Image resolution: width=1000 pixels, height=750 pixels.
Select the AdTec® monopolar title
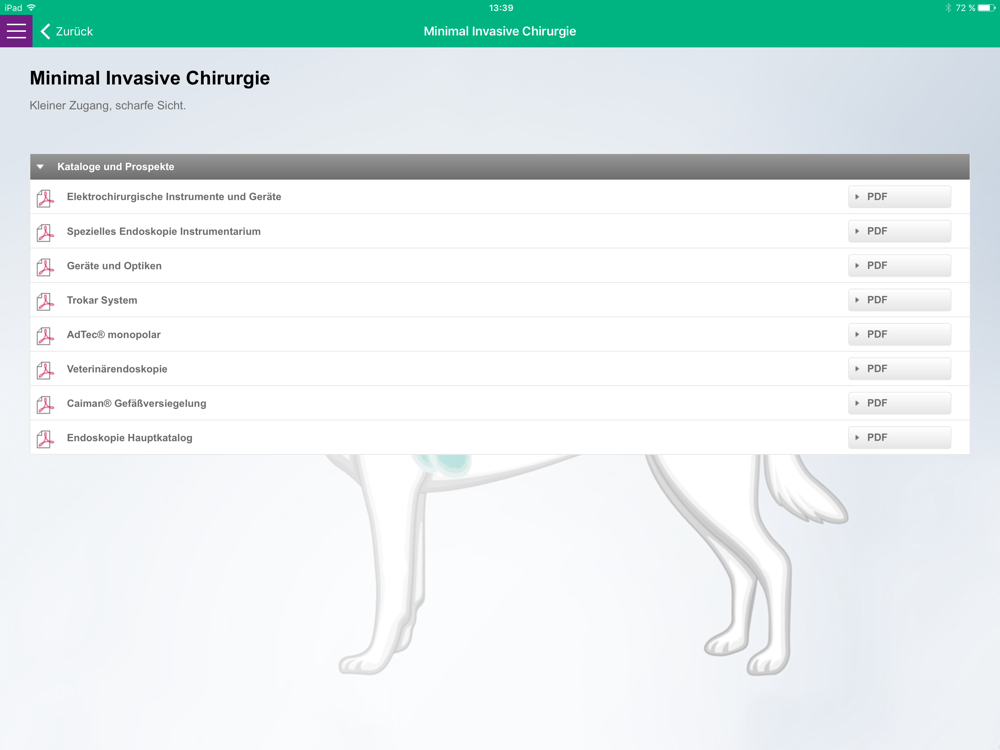pos(114,335)
